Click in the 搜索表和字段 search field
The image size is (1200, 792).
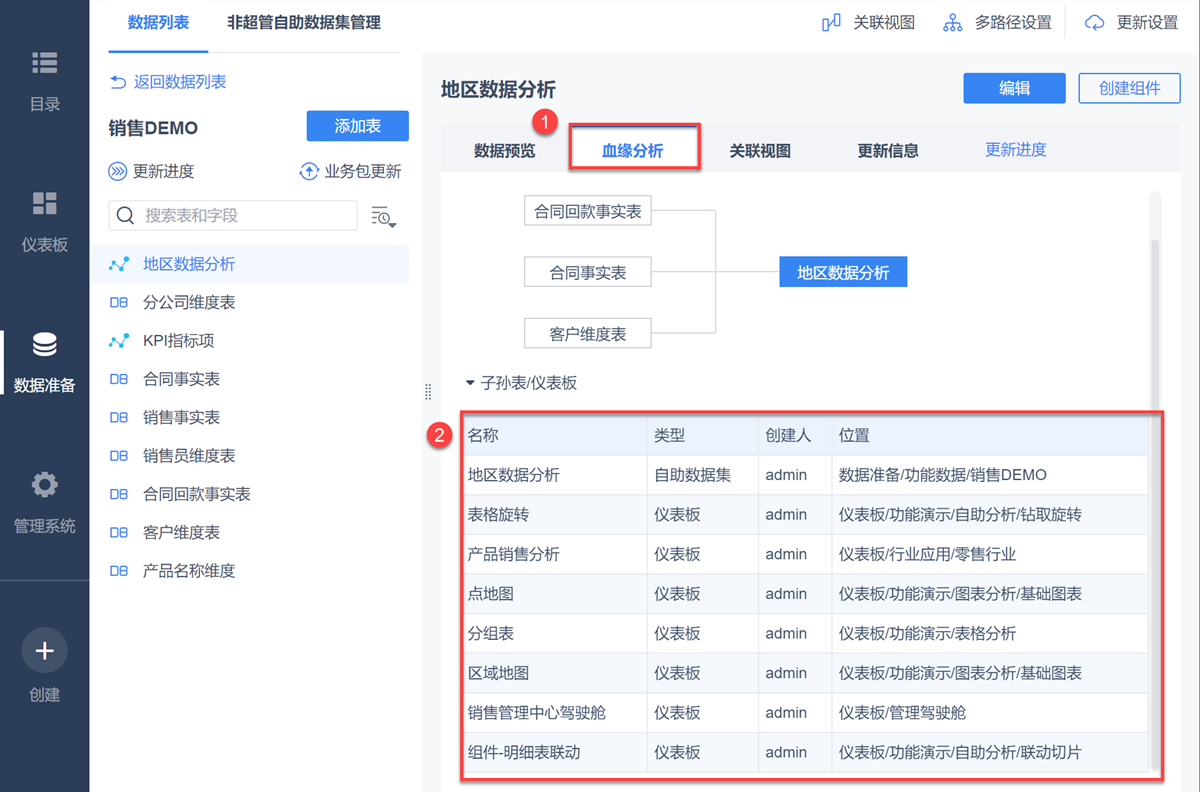[233, 215]
